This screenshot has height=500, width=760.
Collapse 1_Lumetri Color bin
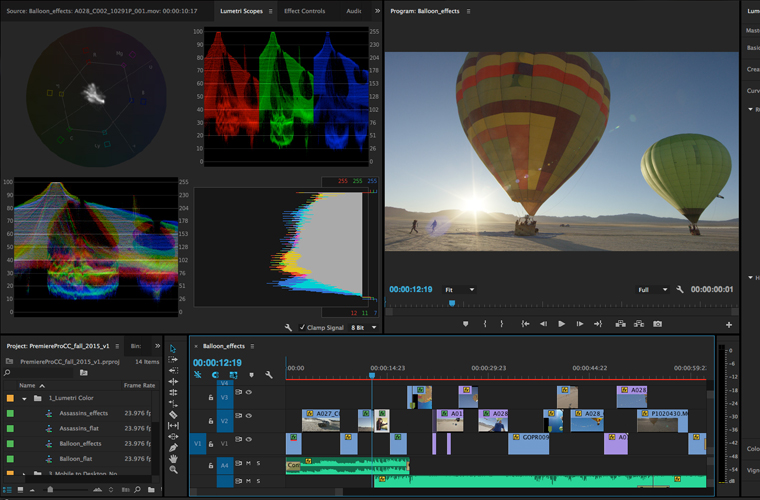24,398
